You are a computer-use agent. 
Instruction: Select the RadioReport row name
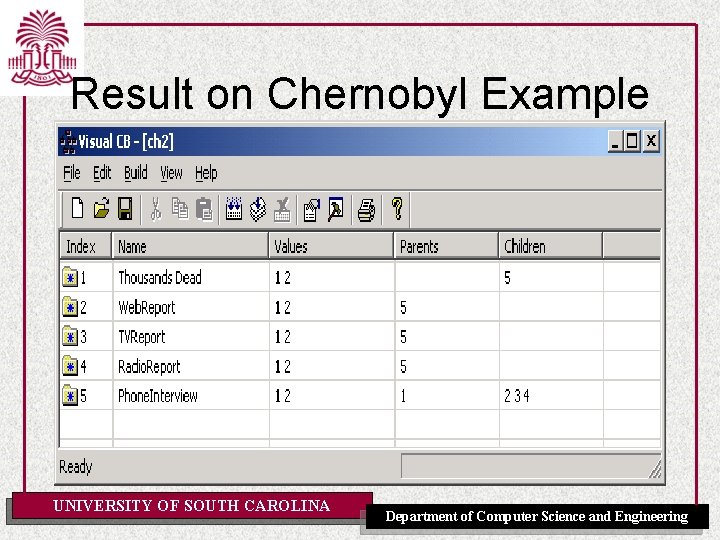[149, 366]
